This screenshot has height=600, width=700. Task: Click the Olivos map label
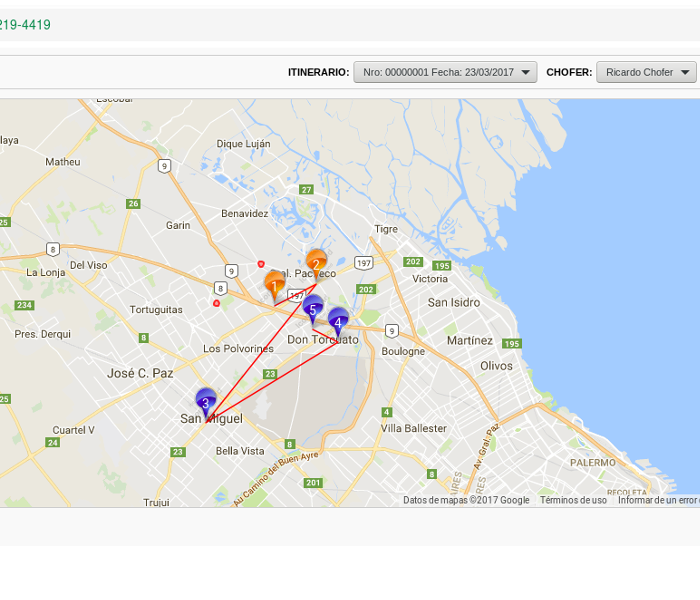(x=496, y=366)
